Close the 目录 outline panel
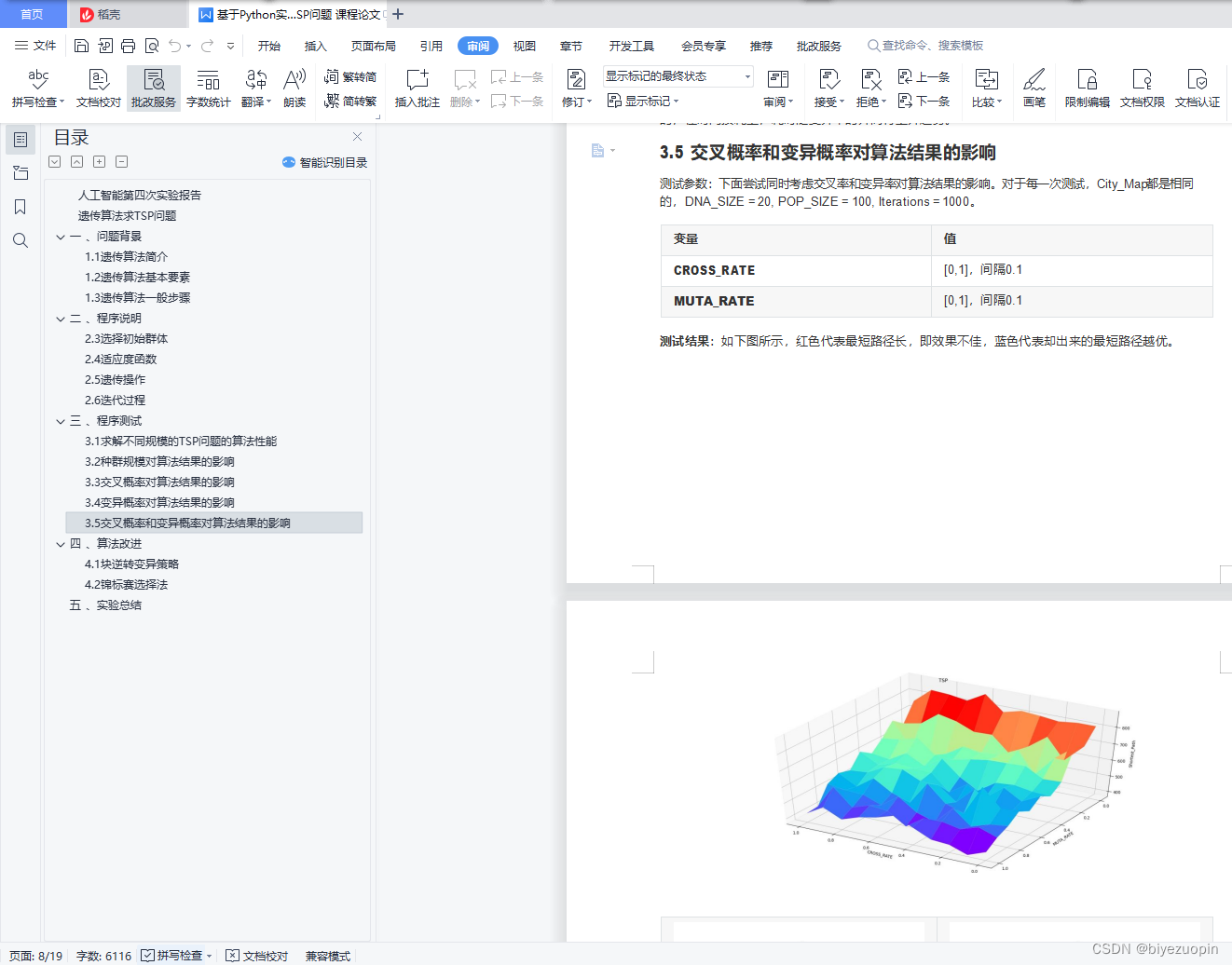 click(357, 136)
